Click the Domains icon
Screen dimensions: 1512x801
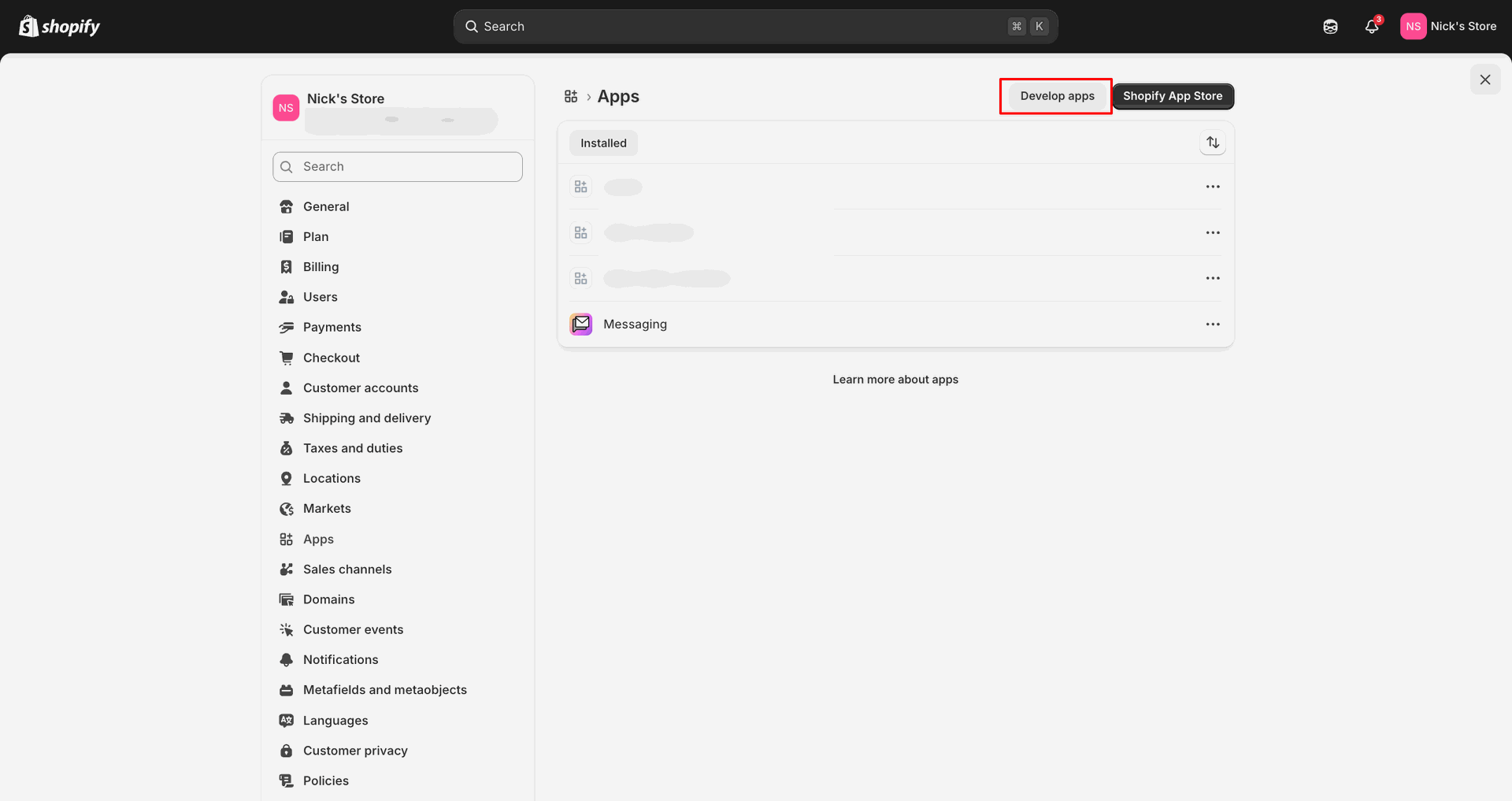tap(287, 599)
